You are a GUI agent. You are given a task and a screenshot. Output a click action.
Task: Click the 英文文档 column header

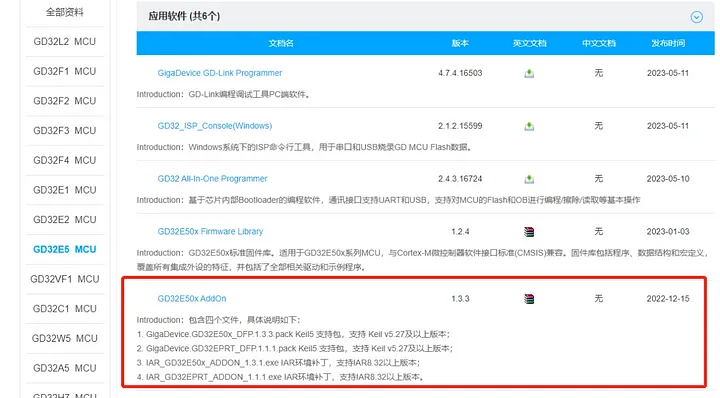pos(529,43)
